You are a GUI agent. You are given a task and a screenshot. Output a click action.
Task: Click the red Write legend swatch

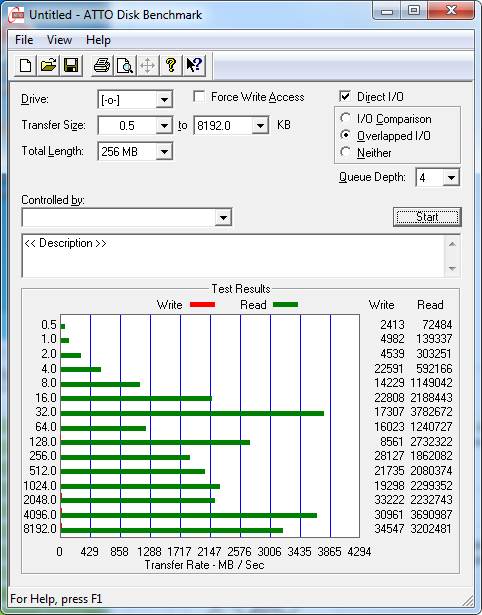pos(202,305)
